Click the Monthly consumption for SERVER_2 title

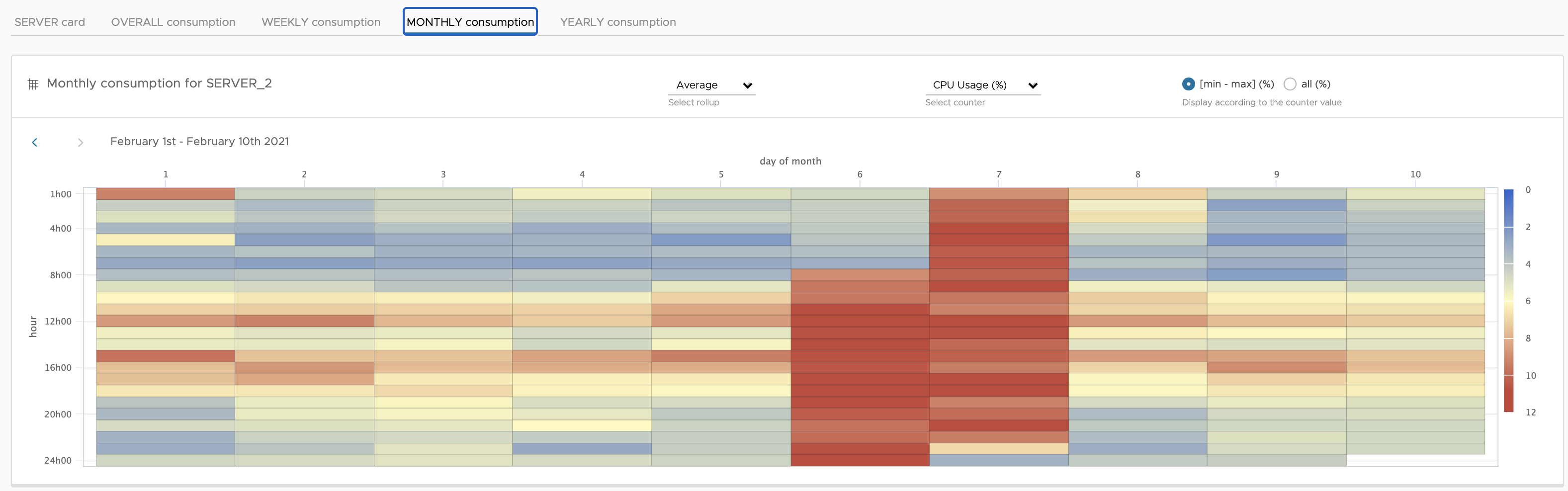point(160,83)
